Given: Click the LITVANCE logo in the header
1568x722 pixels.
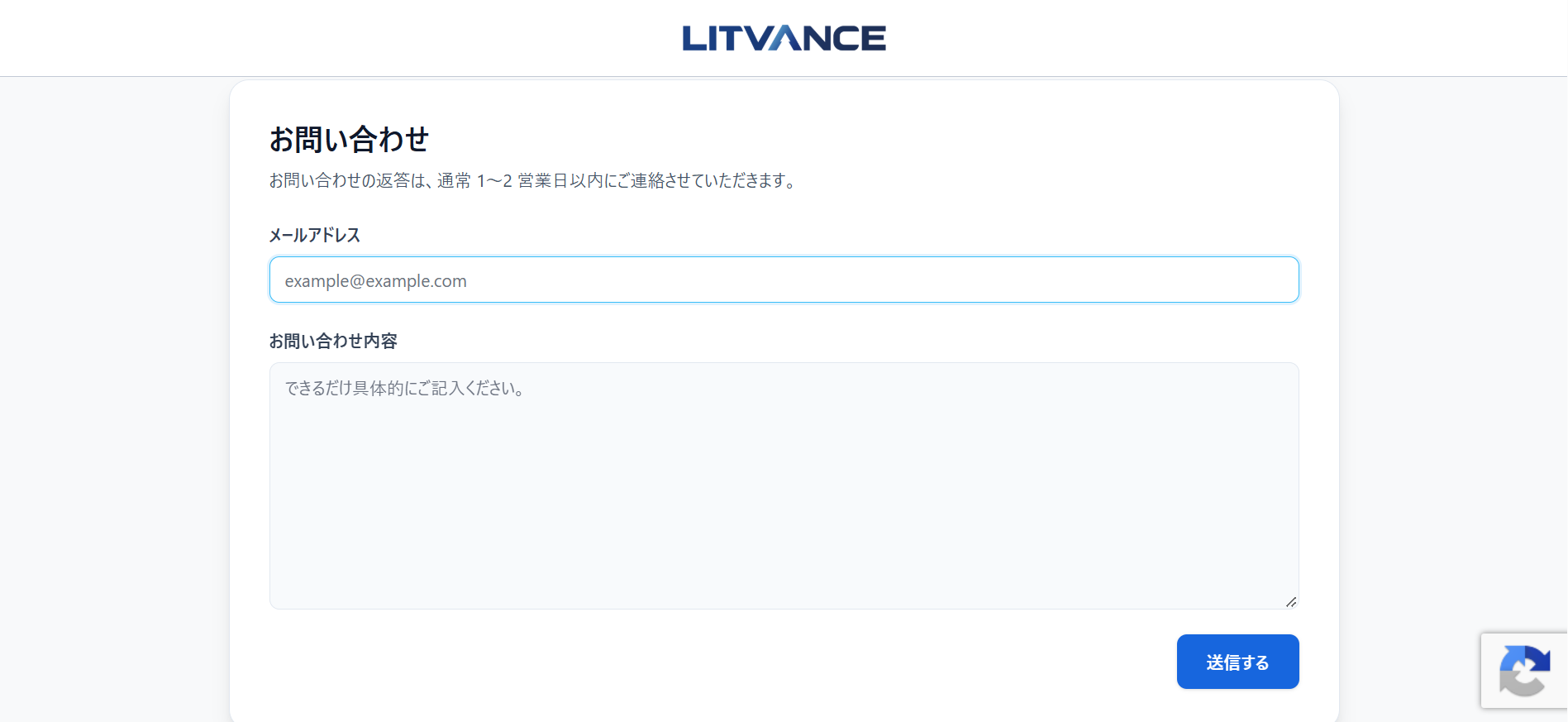Looking at the screenshot, I should coord(784,38).
